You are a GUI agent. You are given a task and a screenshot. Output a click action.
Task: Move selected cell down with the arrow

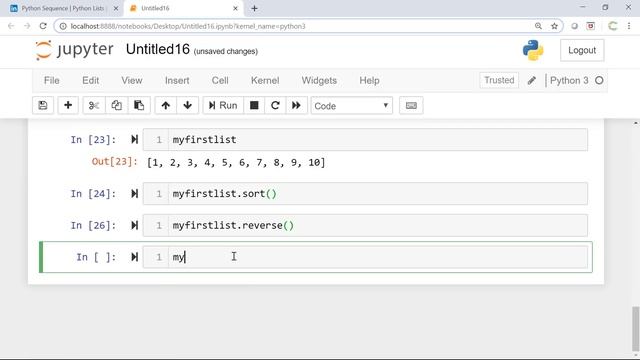(188, 106)
